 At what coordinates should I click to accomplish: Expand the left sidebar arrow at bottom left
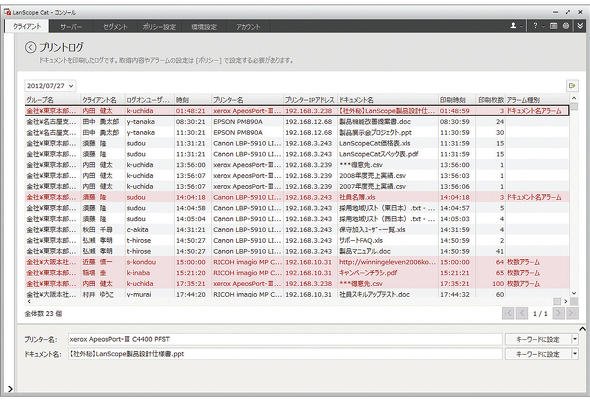pyautogui.click(x=10, y=389)
